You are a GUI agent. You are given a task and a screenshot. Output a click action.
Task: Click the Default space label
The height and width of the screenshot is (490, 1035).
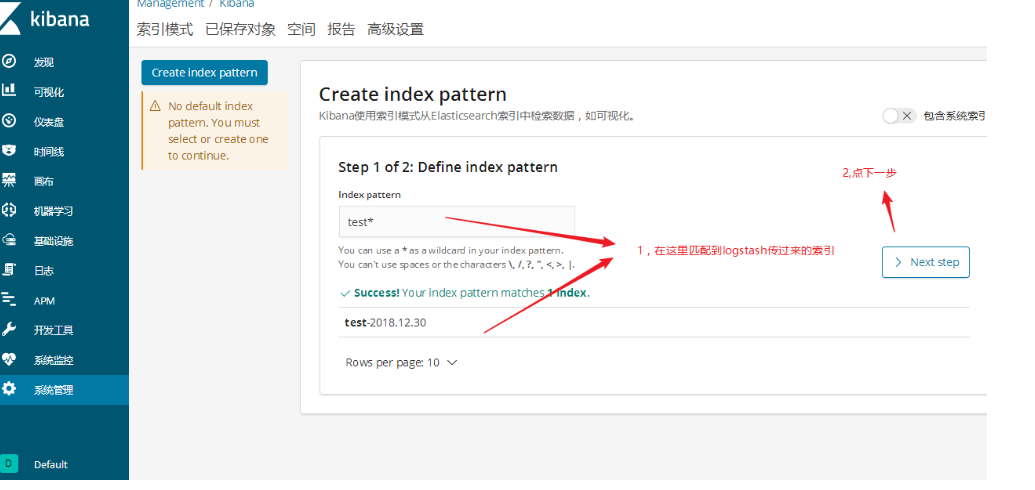point(51,464)
